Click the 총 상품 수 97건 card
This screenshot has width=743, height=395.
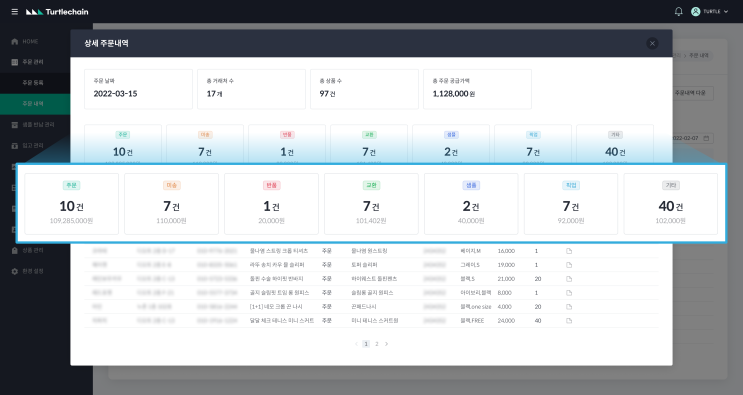[364, 89]
